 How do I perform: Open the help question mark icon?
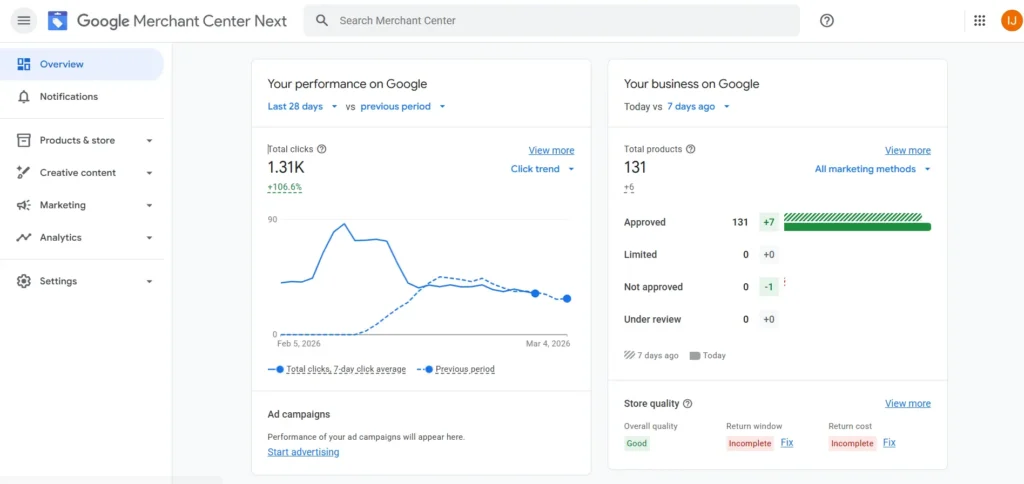(x=827, y=20)
